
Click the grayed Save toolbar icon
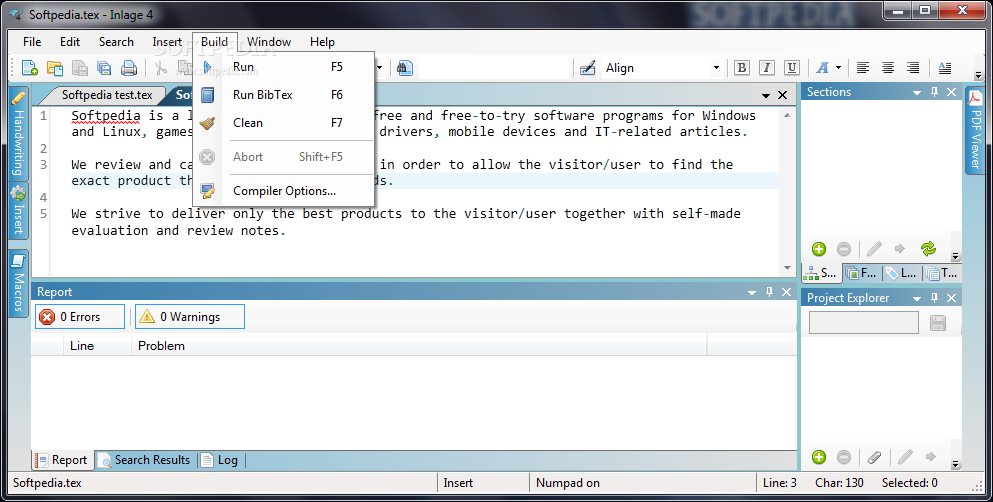pyautogui.click(x=80, y=68)
